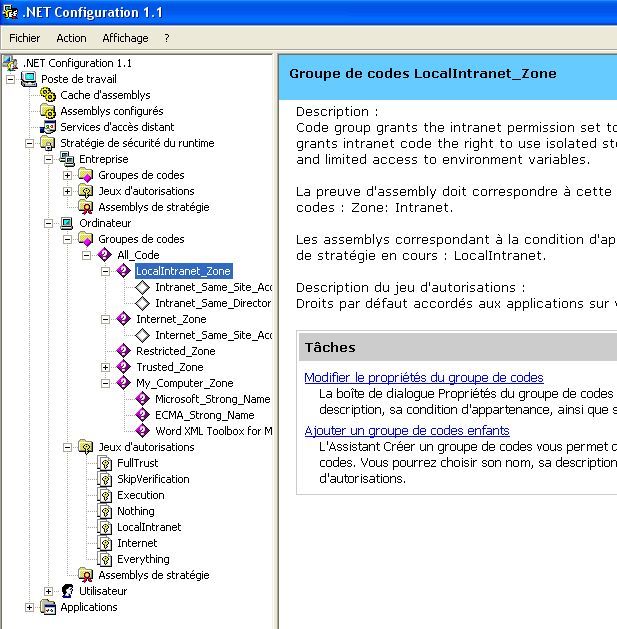Screen dimensions: 617x629
Task: Expand the Utilisateur policy level
Action: 49,591
